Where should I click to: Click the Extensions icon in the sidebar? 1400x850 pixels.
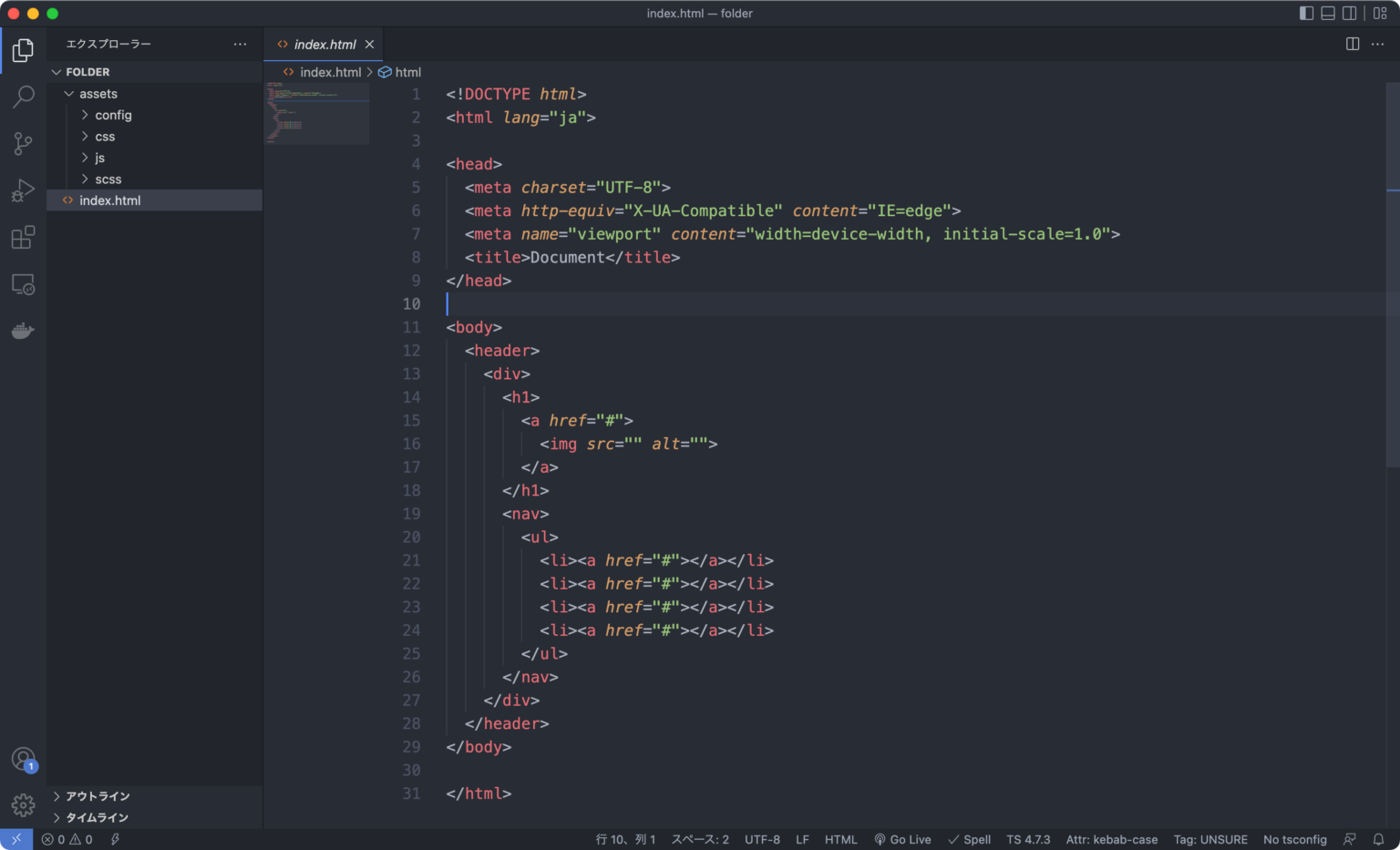click(23, 238)
